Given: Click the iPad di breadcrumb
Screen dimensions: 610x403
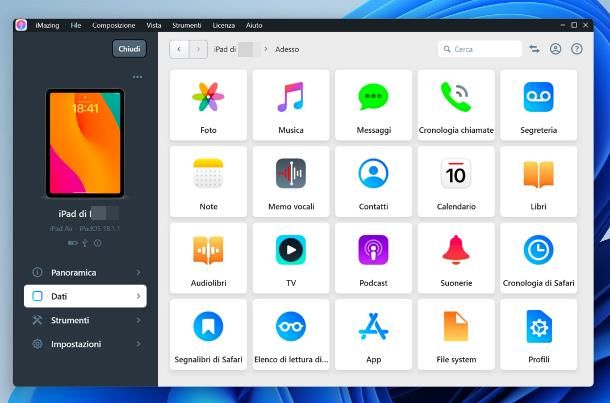Looking at the screenshot, I should point(235,49).
